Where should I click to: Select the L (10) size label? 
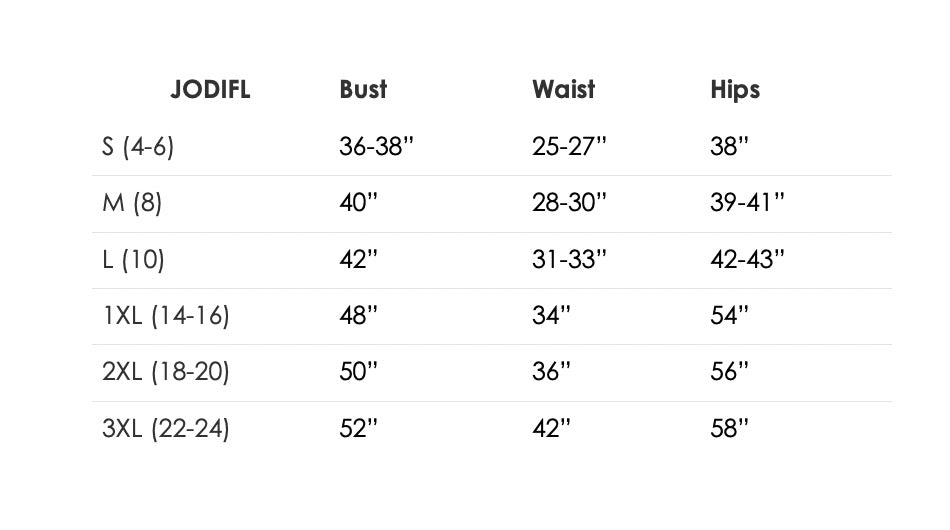[133, 260]
